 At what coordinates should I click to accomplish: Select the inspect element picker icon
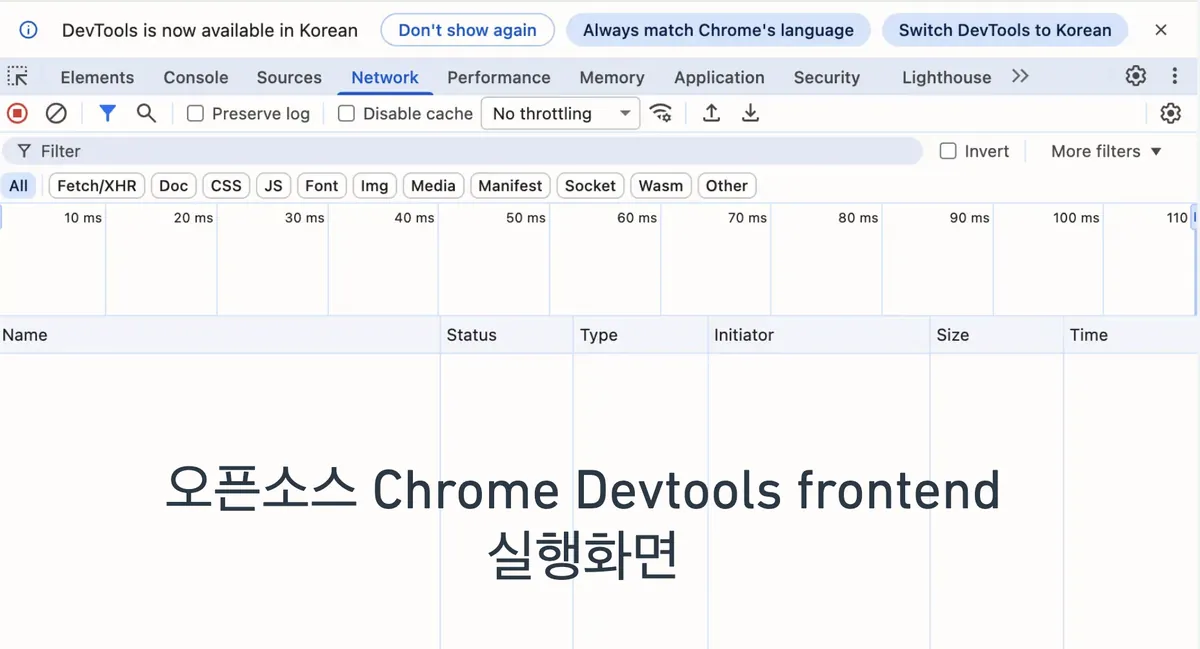pos(18,77)
